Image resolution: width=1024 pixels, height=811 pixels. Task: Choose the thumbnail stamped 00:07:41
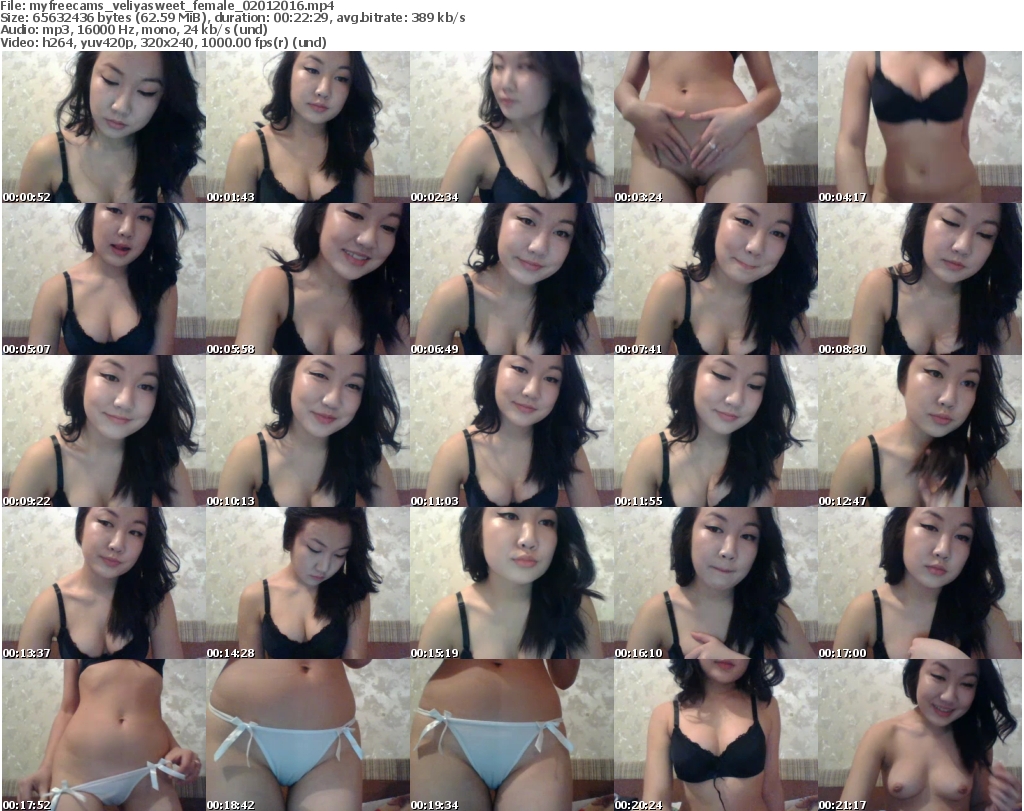(716, 279)
